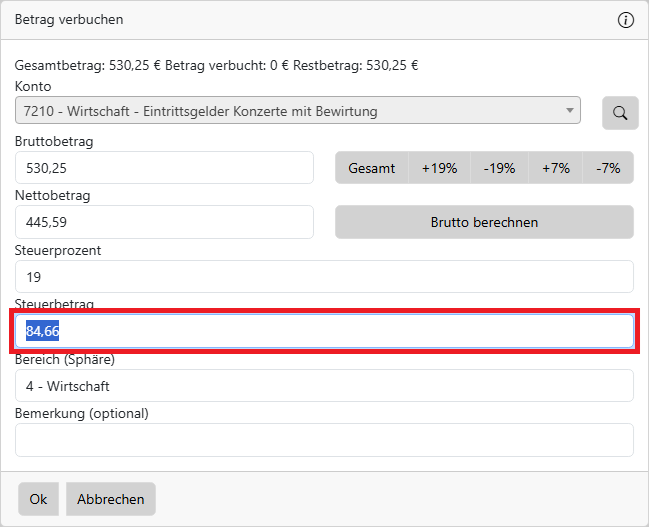This screenshot has height=527, width=649.
Task: Click the Betrag verbuchen dialog title
Action: (x=69, y=20)
